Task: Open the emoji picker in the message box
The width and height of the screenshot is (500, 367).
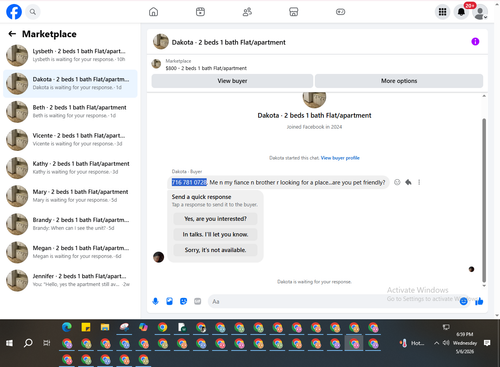Action: tap(464, 302)
